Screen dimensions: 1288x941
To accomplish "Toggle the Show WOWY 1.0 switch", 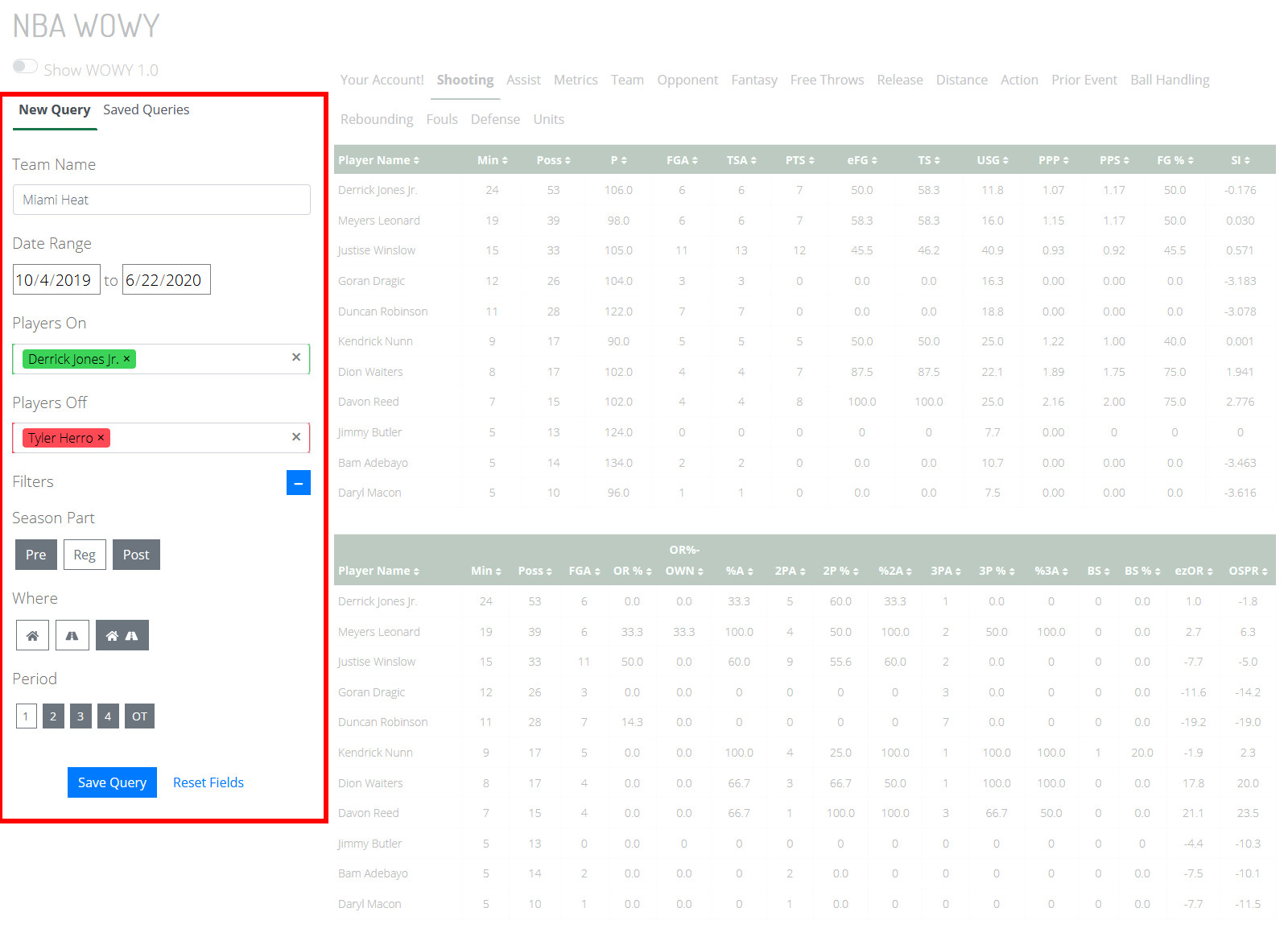I will point(25,67).
